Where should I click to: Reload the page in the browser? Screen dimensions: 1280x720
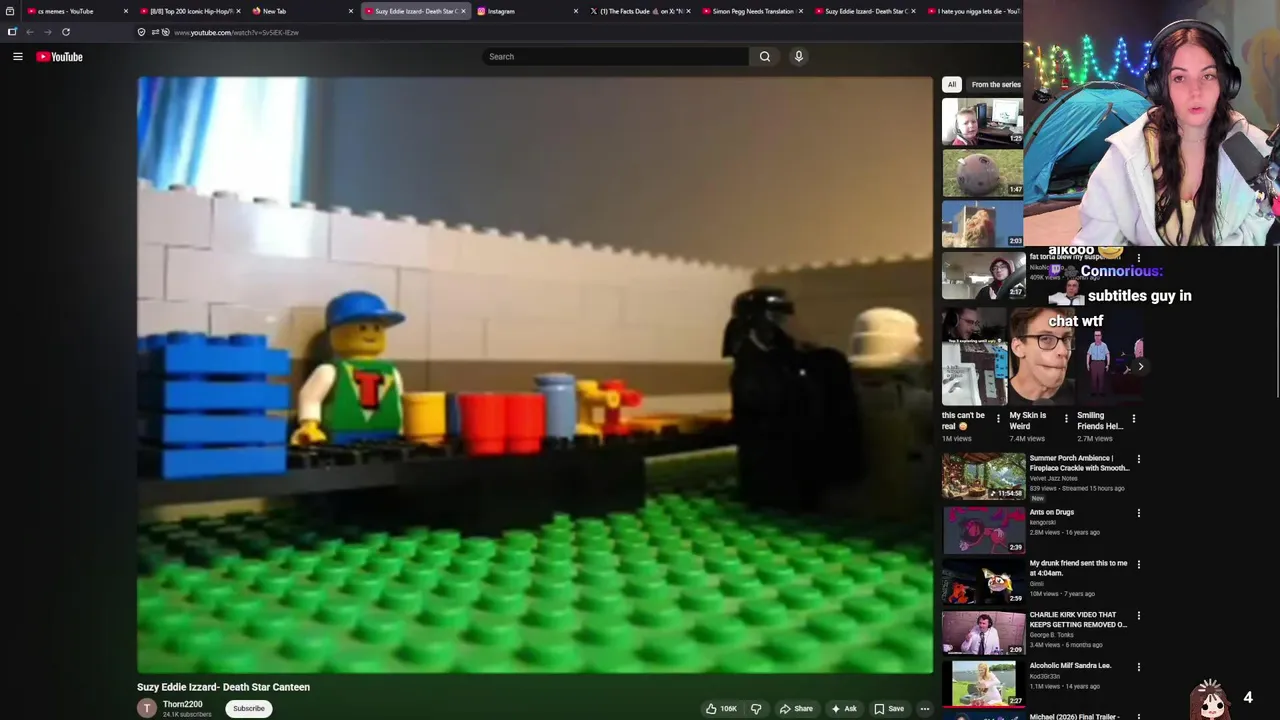(66, 32)
